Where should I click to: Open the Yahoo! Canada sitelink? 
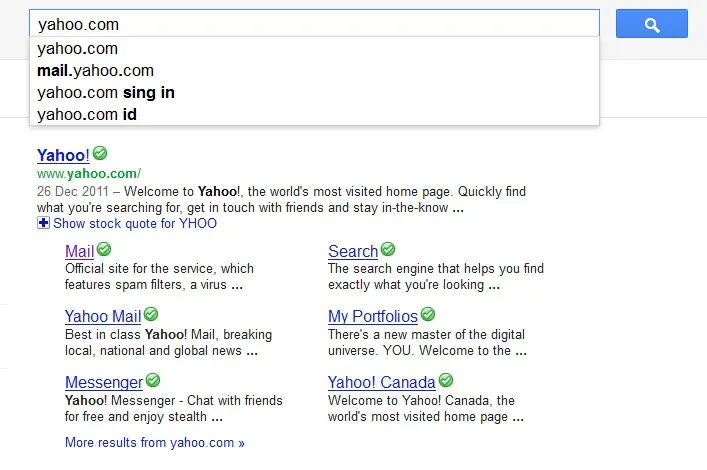coord(381,382)
